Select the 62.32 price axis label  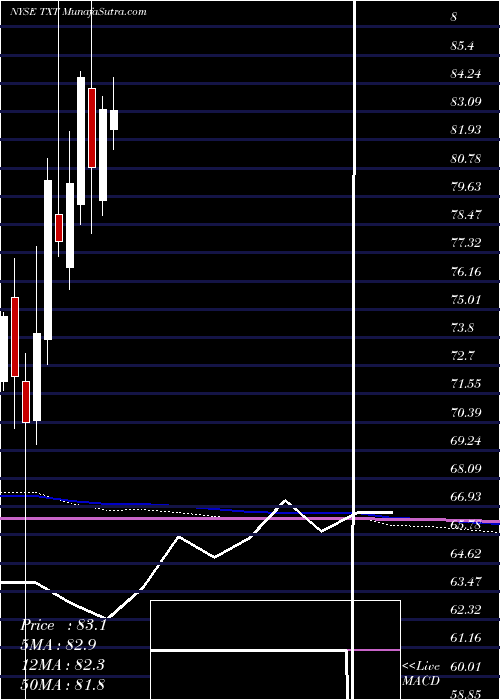(466, 610)
